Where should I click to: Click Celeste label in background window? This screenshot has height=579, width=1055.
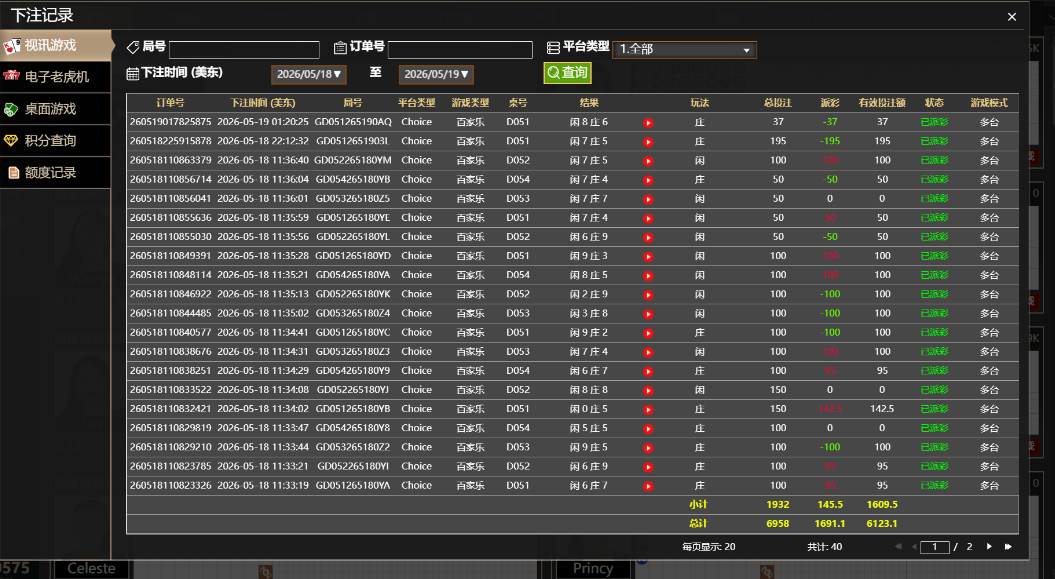[91, 569]
